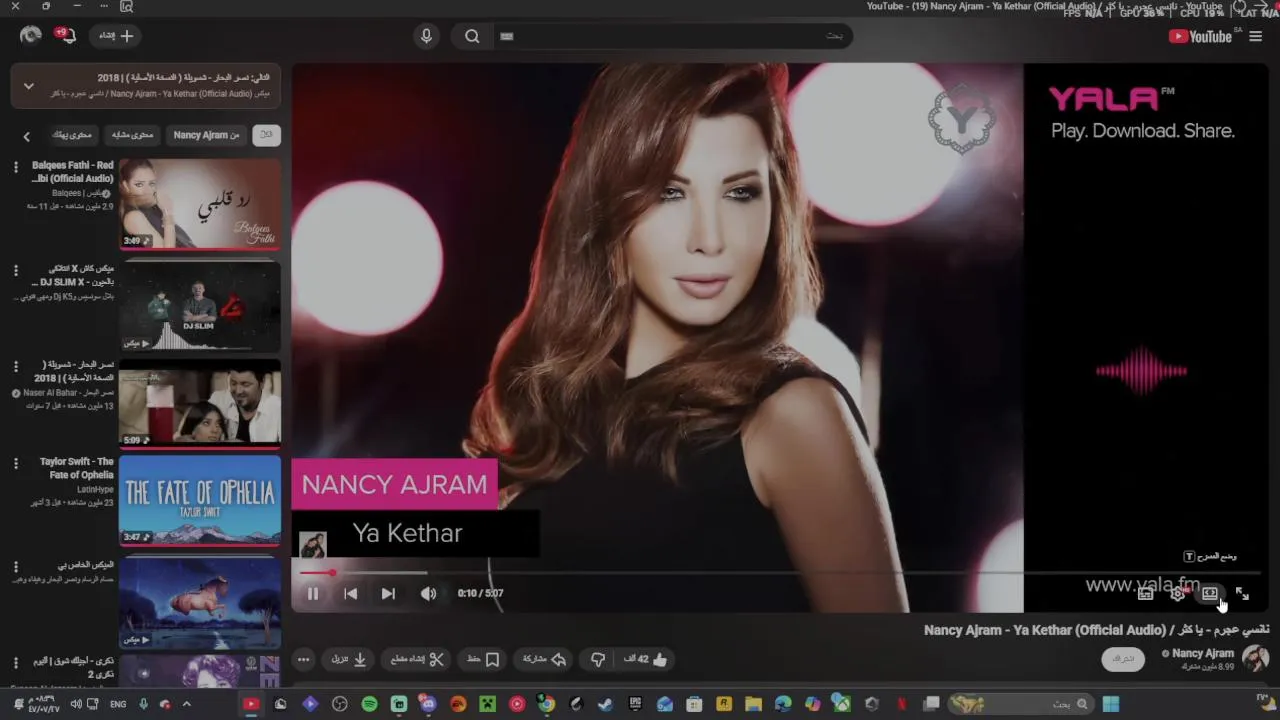Like the video with 42 thumbs up
The height and width of the screenshot is (720, 1280).
point(646,659)
